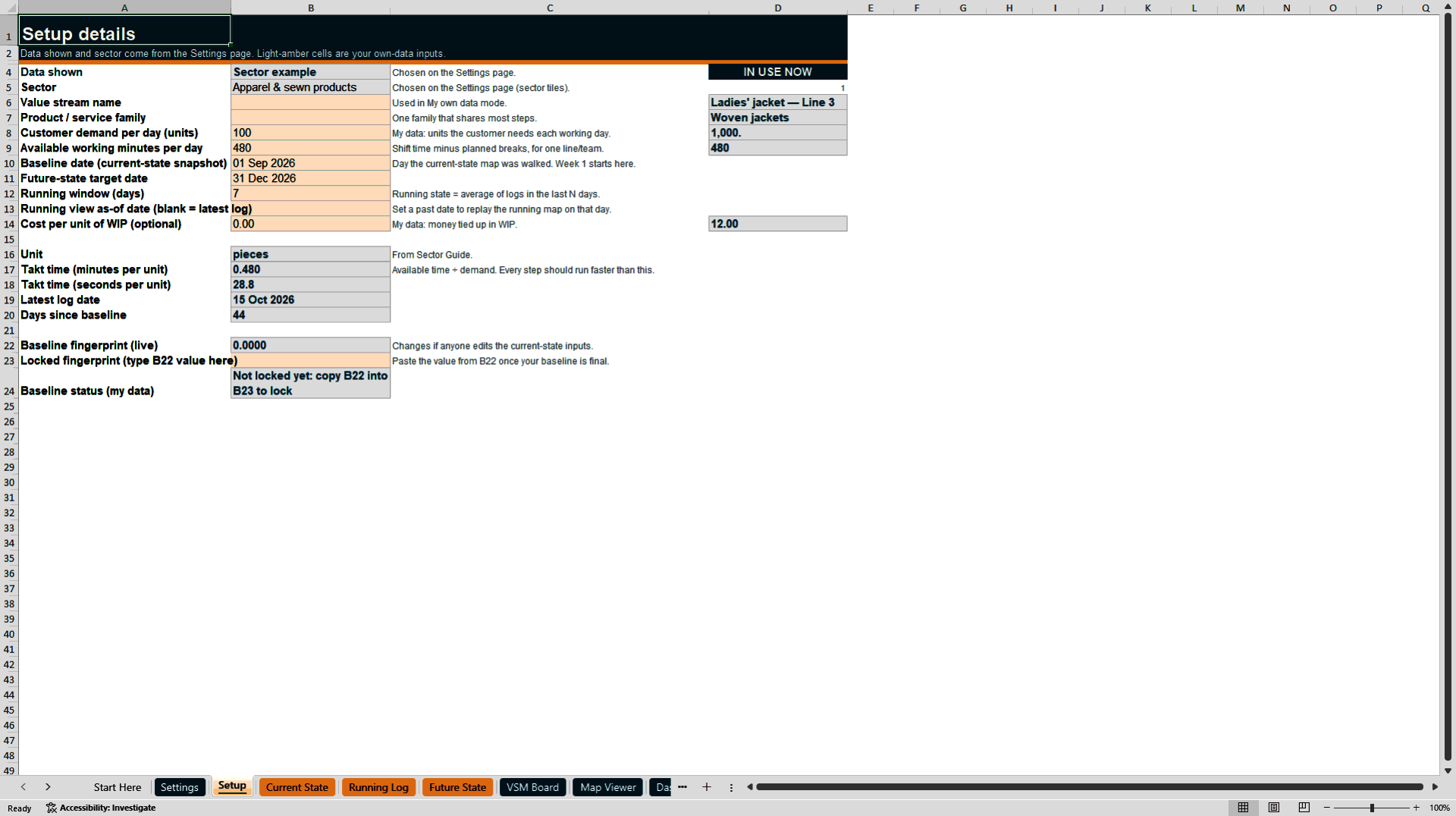Select column C header
Image resolution: width=1456 pixels, height=816 pixels.
pos(550,8)
